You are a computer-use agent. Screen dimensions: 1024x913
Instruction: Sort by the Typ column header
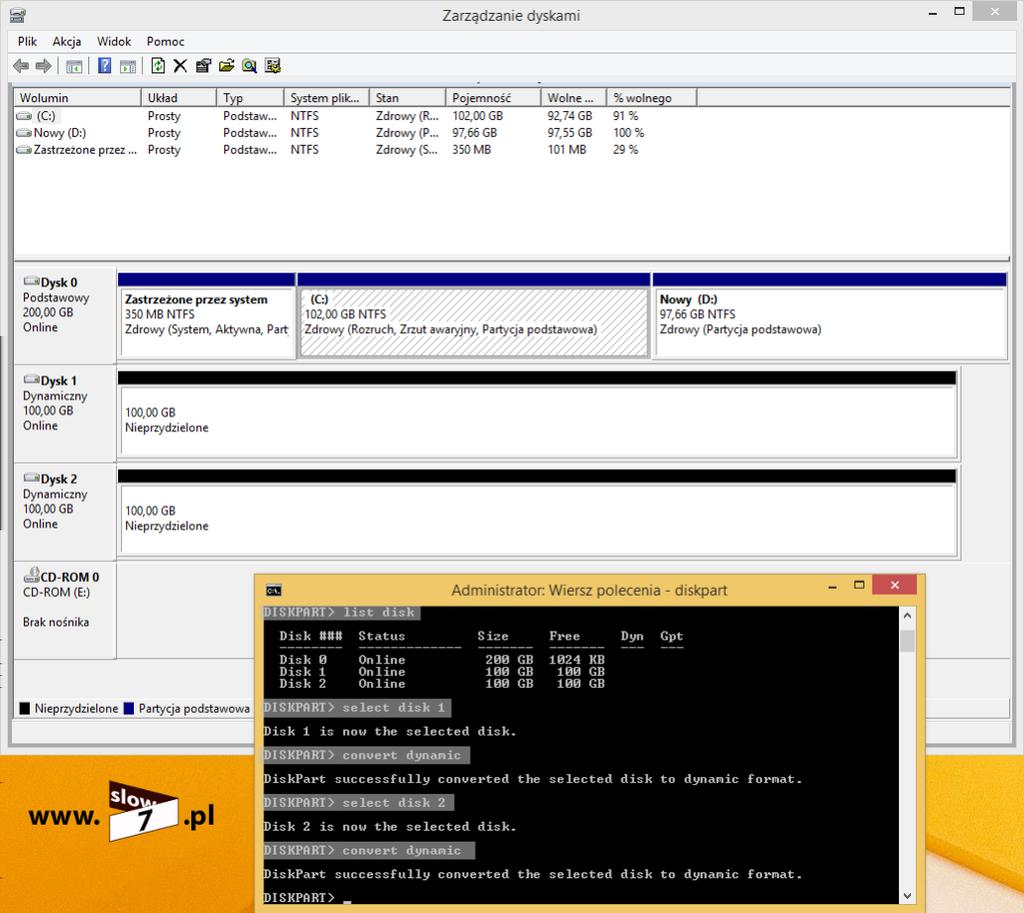tap(250, 98)
